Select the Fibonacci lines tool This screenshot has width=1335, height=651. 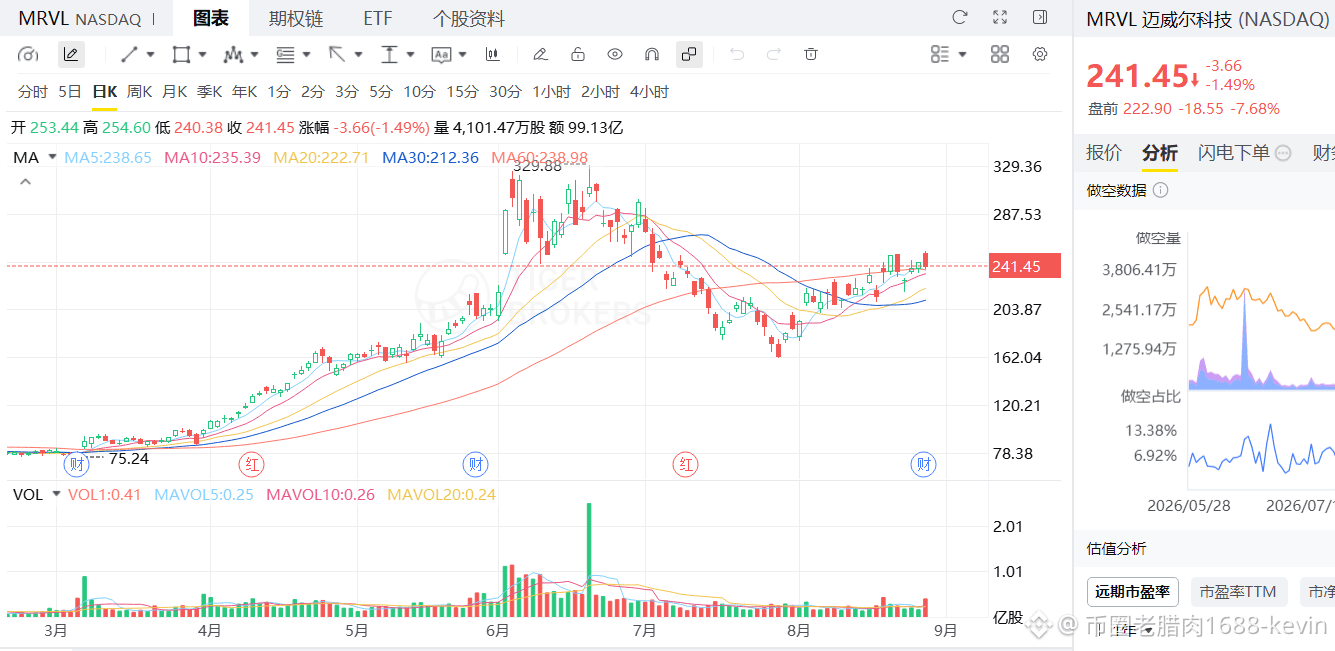pyautogui.click(x=285, y=54)
